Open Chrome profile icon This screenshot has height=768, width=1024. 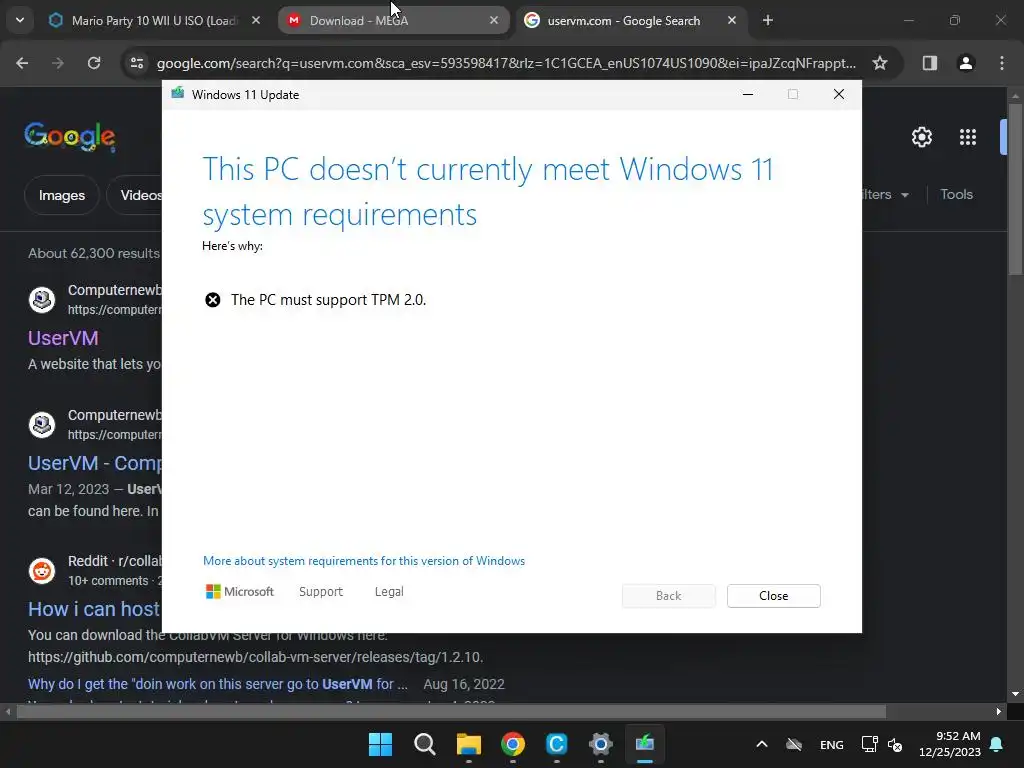[x=965, y=63]
